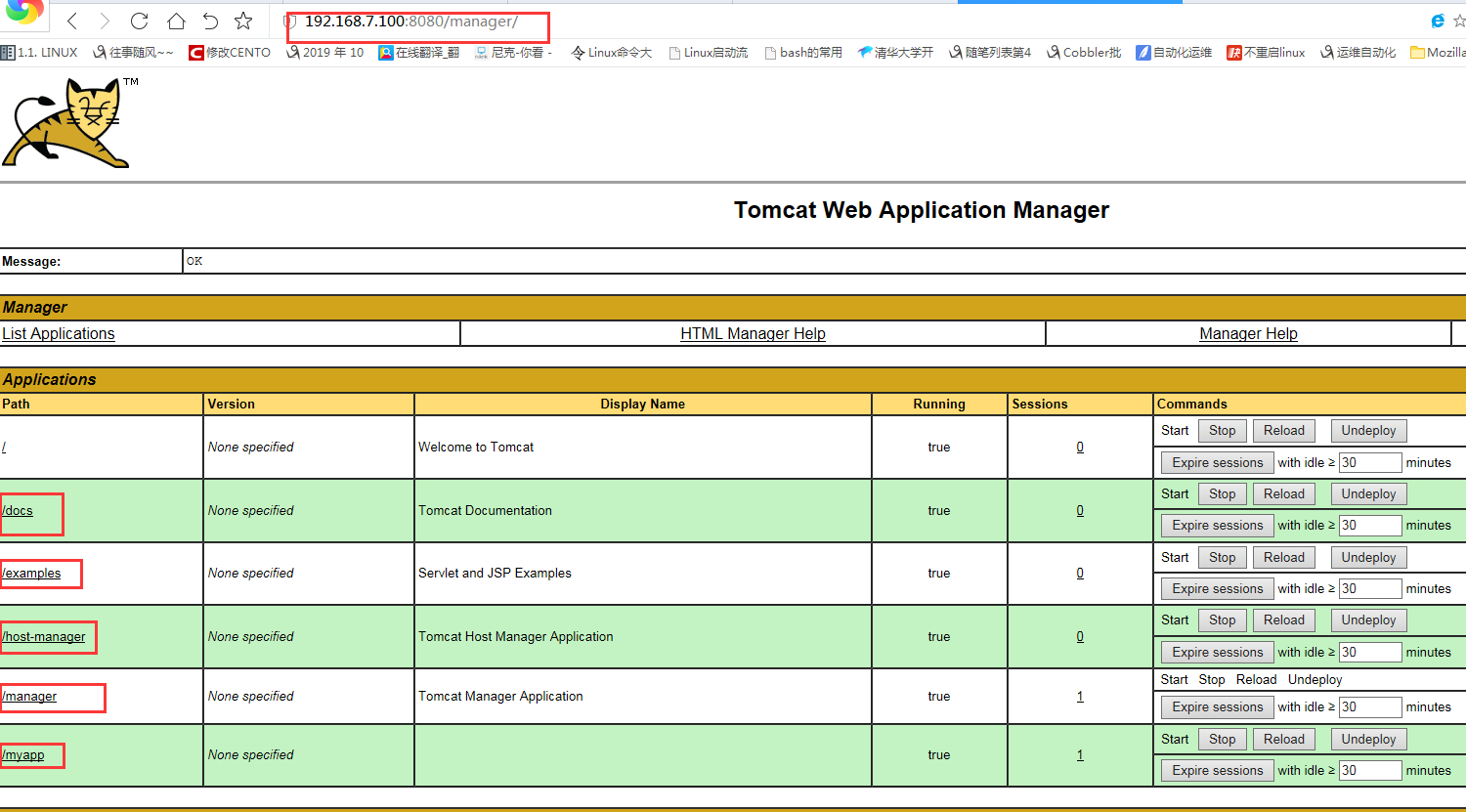Open sessions count link for /myapp

pos(1080,754)
